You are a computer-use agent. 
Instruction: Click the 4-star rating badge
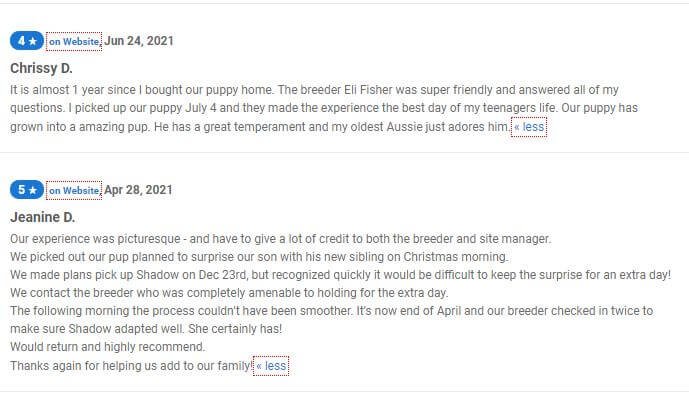pos(27,41)
